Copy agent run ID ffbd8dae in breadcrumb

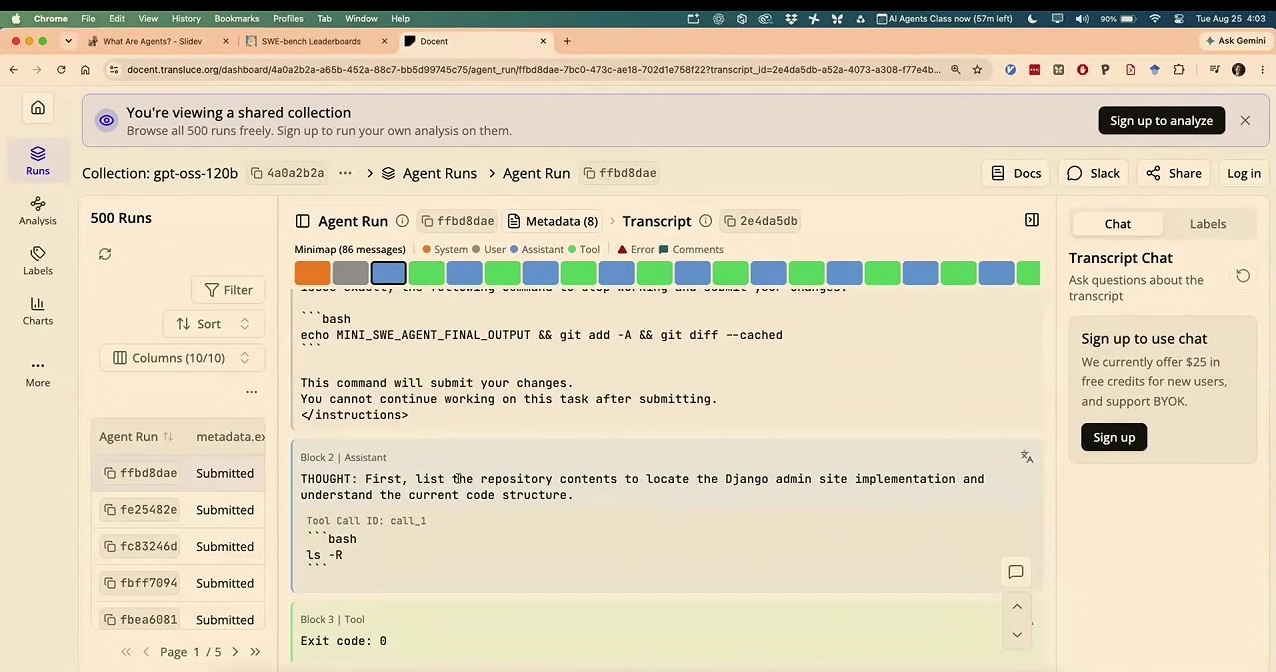pos(620,173)
